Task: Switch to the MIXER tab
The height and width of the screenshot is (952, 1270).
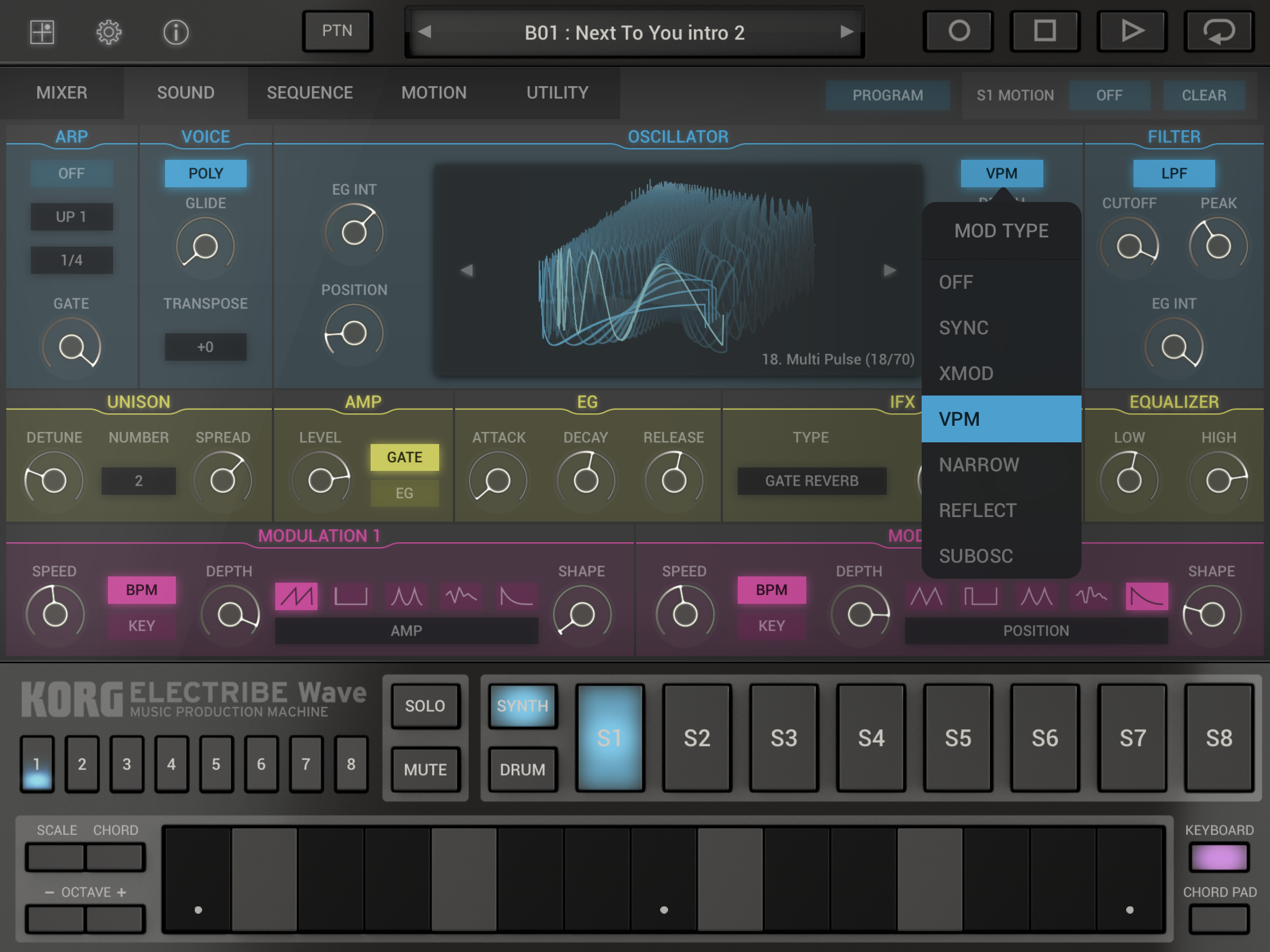Action: click(62, 93)
